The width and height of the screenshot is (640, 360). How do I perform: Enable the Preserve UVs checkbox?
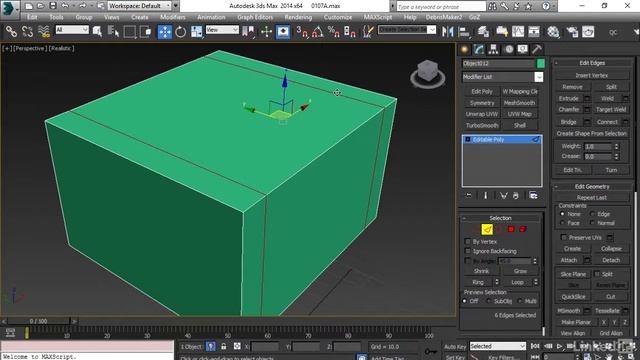(564, 238)
